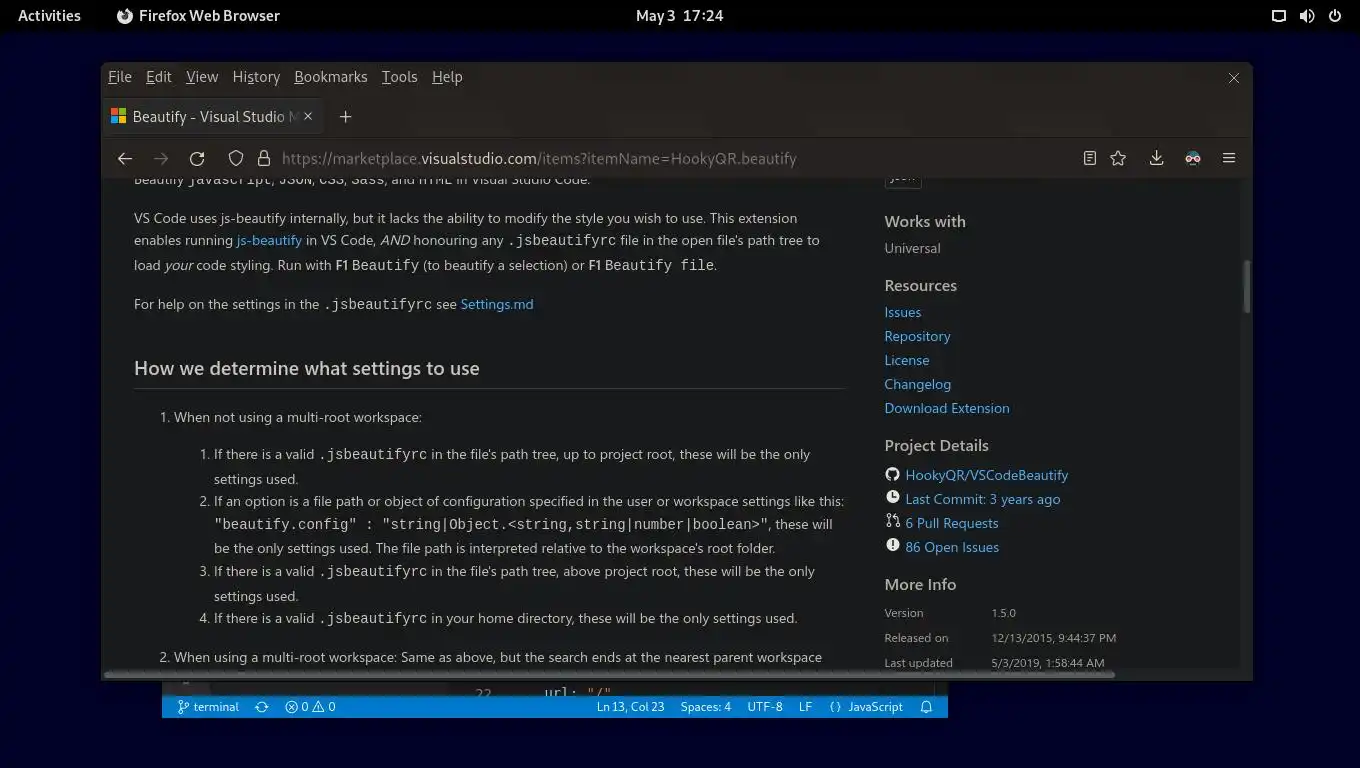Open Activities overview

[x=49, y=16]
